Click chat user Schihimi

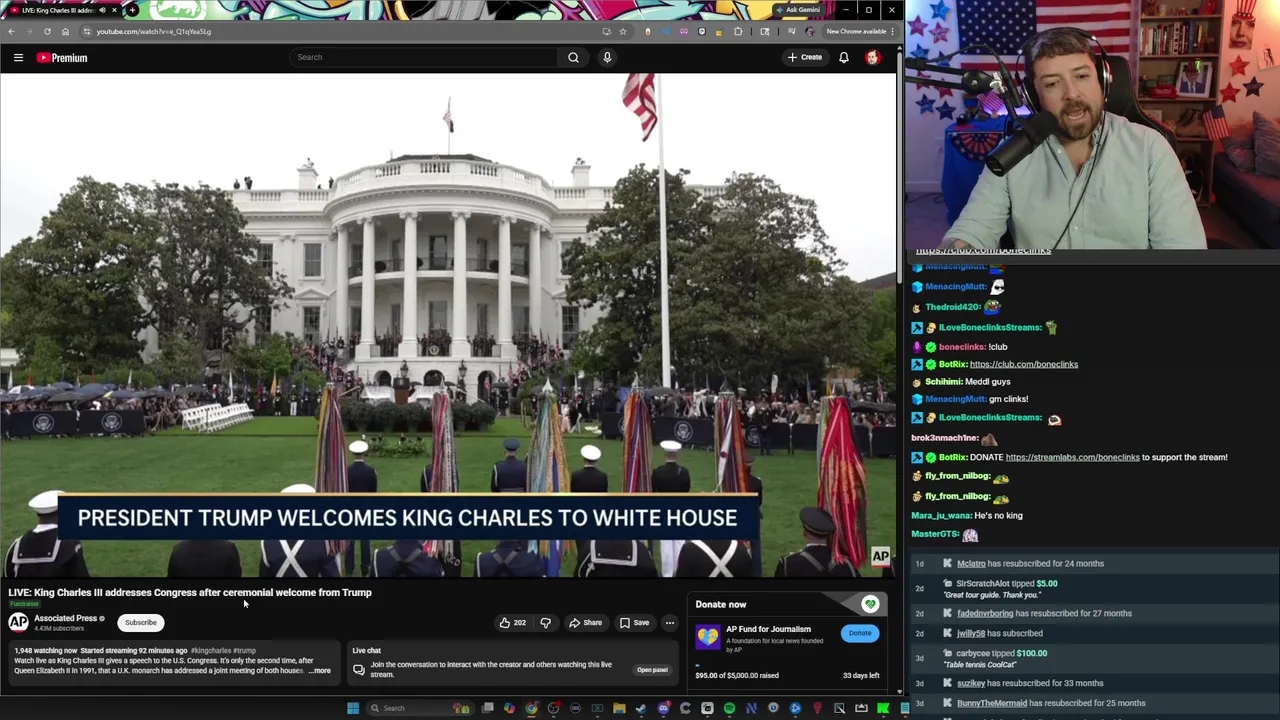click(x=943, y=382)
